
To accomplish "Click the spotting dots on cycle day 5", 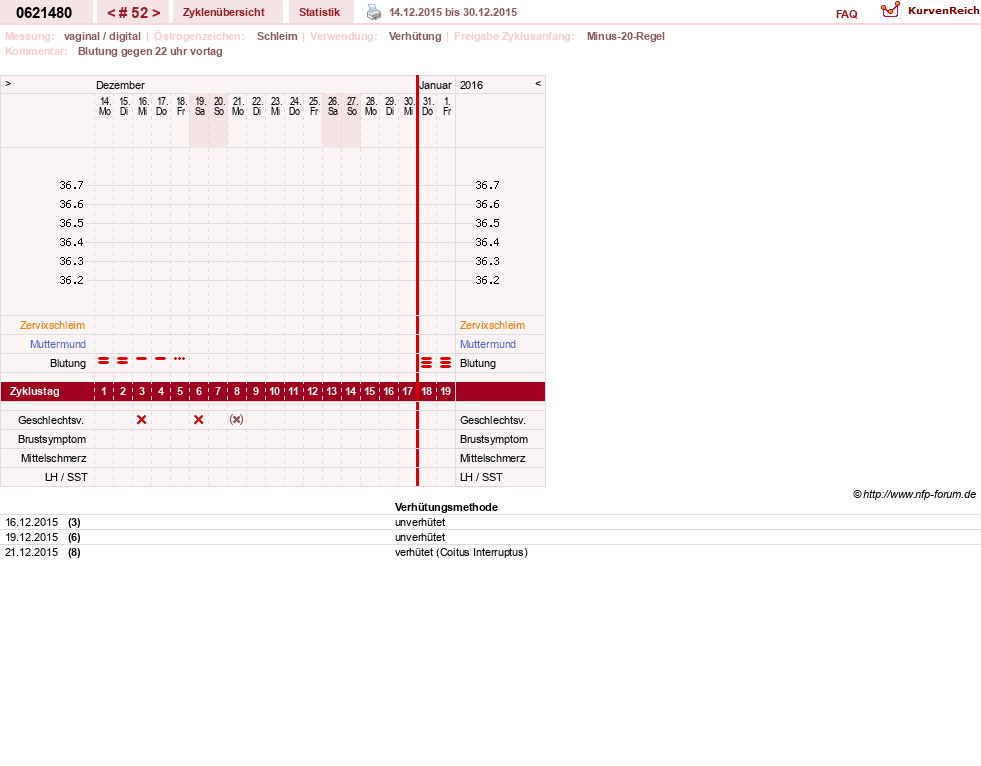I will click(180, 359).
